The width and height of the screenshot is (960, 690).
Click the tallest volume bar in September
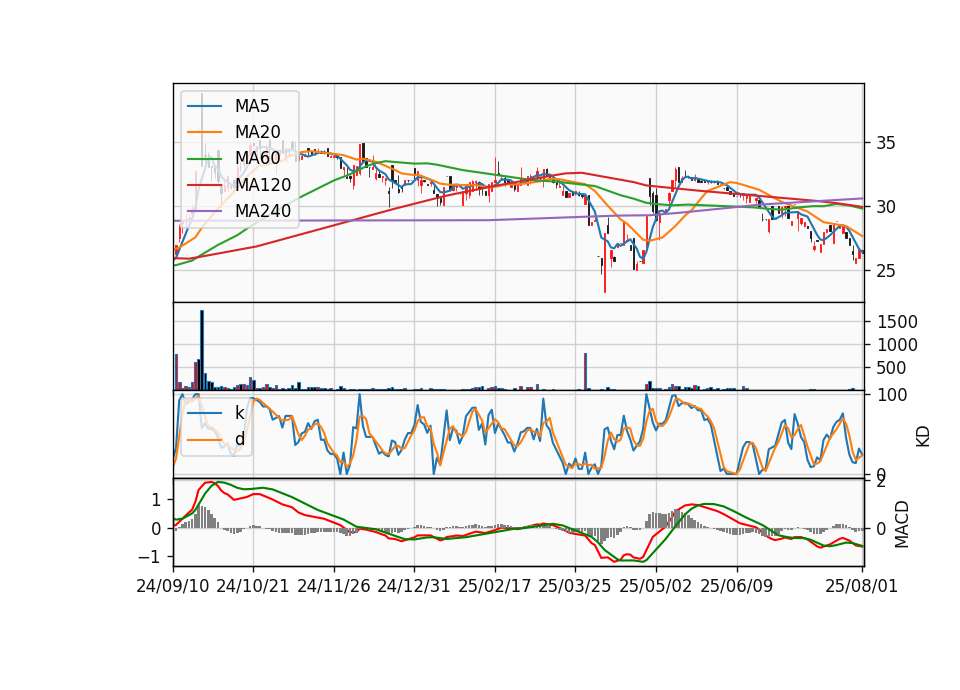point(202,350)
